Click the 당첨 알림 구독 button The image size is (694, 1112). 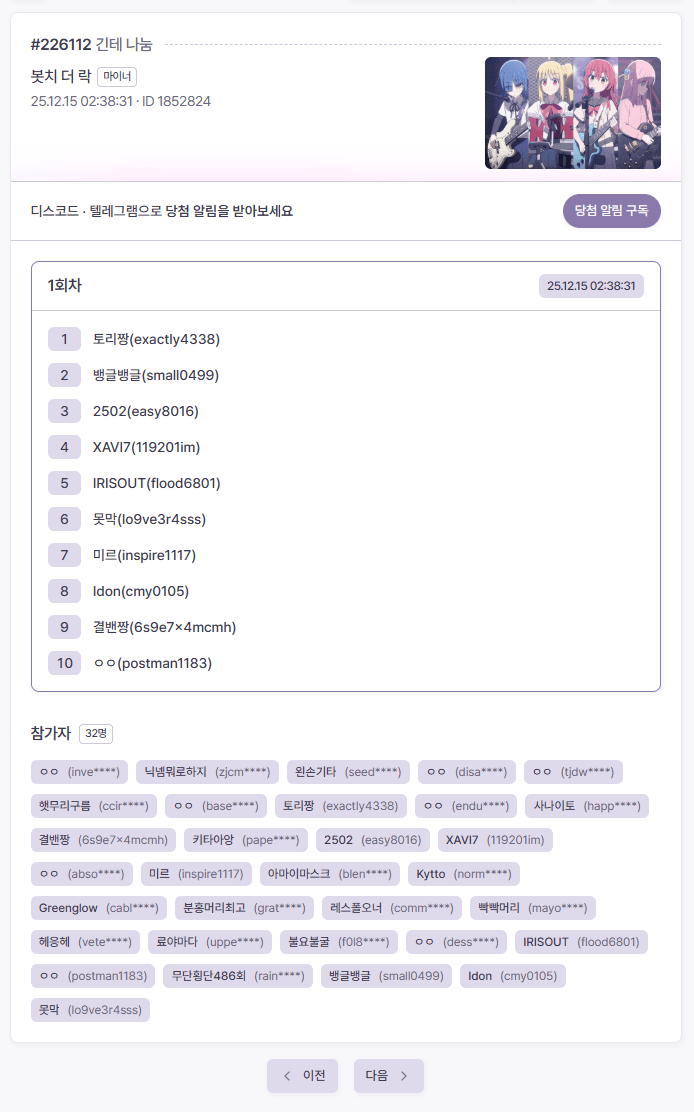612,211
